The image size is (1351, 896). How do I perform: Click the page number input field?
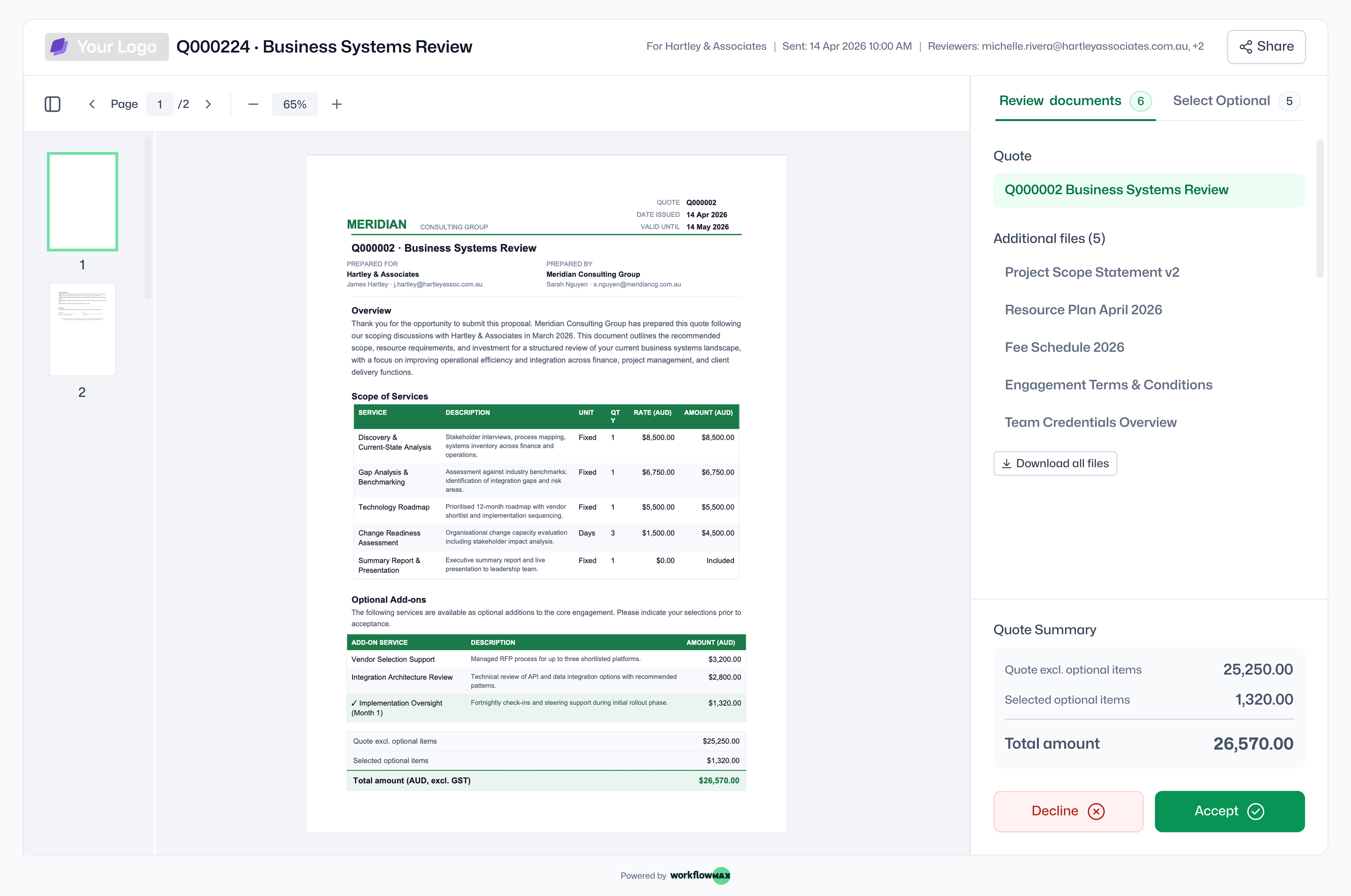pos(160,104)
